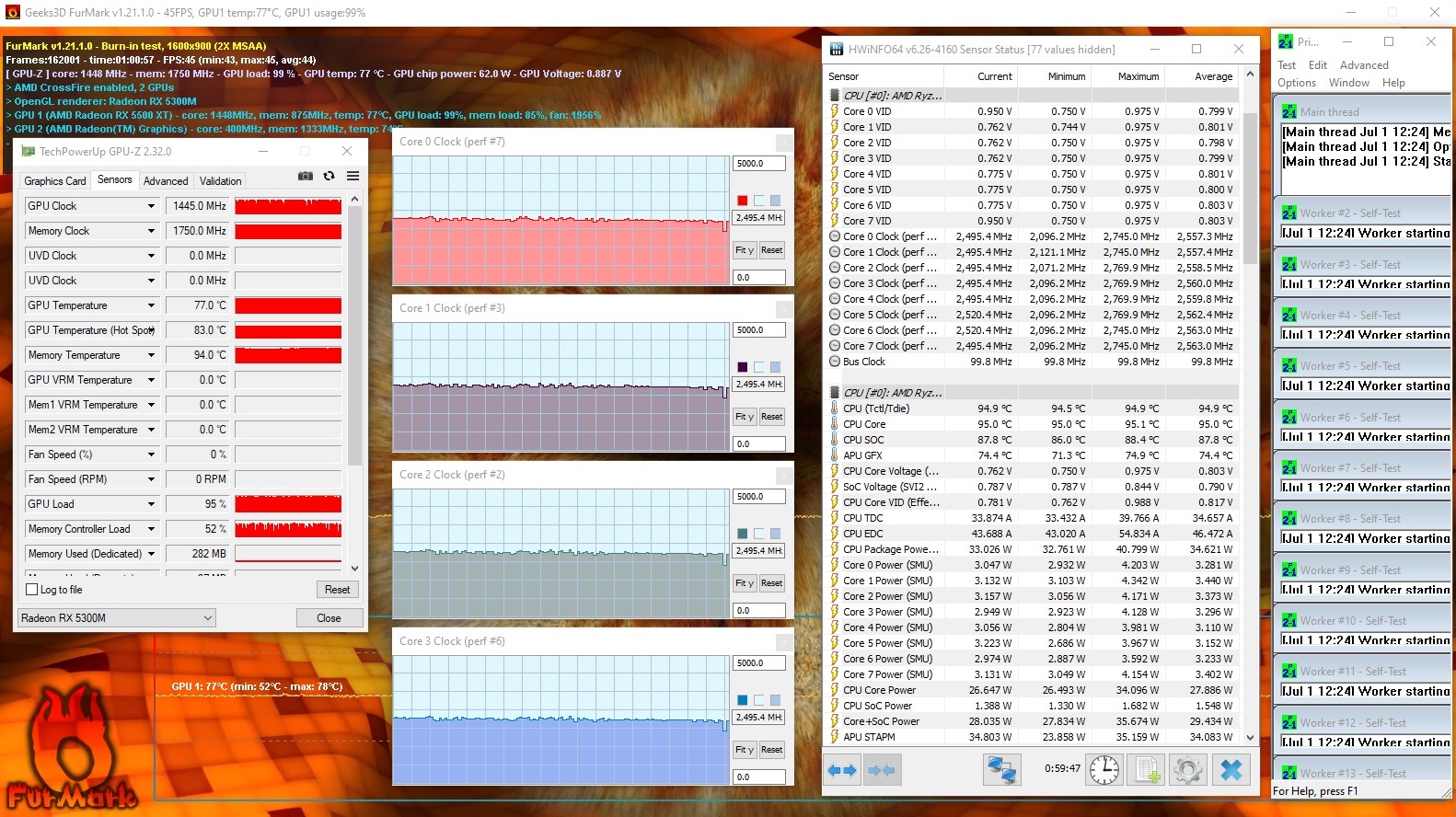Open the Memory Temperature sensor dropdown
Viewport: 1456px width, 817px height.
(151, 355)
